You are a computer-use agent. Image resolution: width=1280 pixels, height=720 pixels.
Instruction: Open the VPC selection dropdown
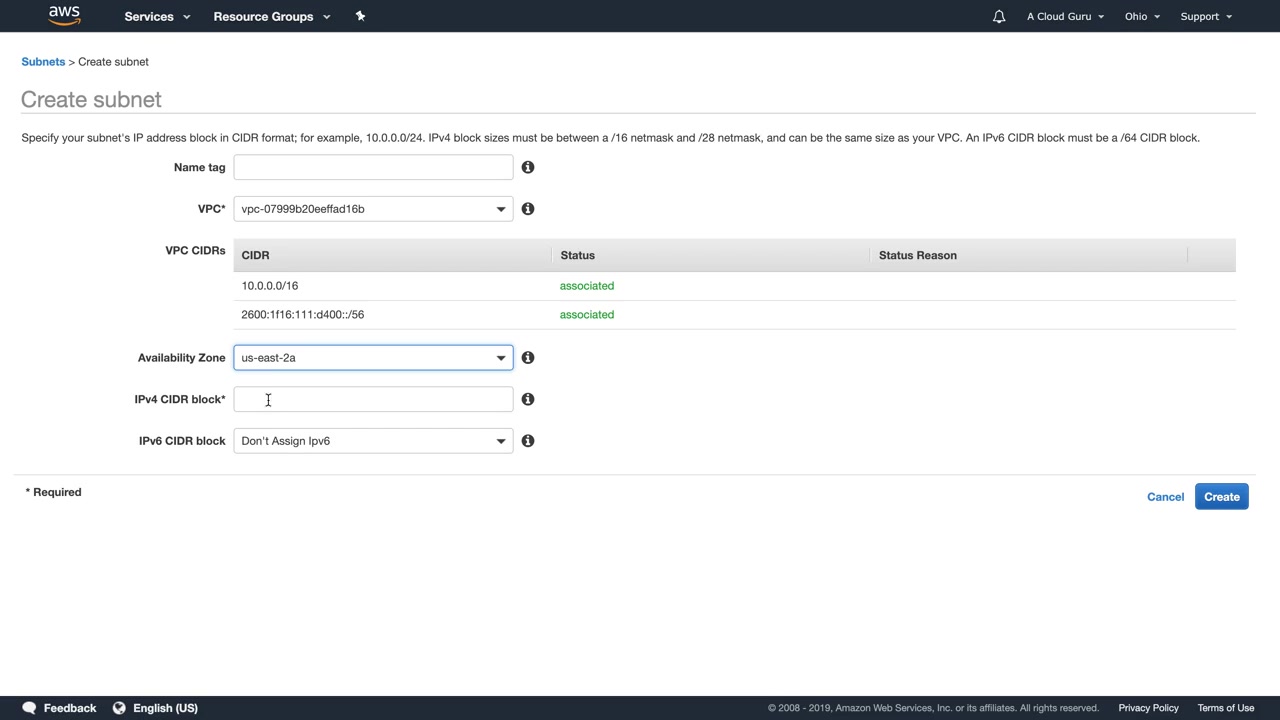[x=373, y=209]
